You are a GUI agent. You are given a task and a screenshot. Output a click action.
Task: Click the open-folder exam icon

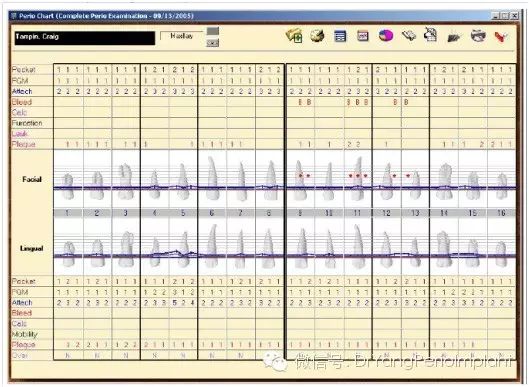click(294, 35)
